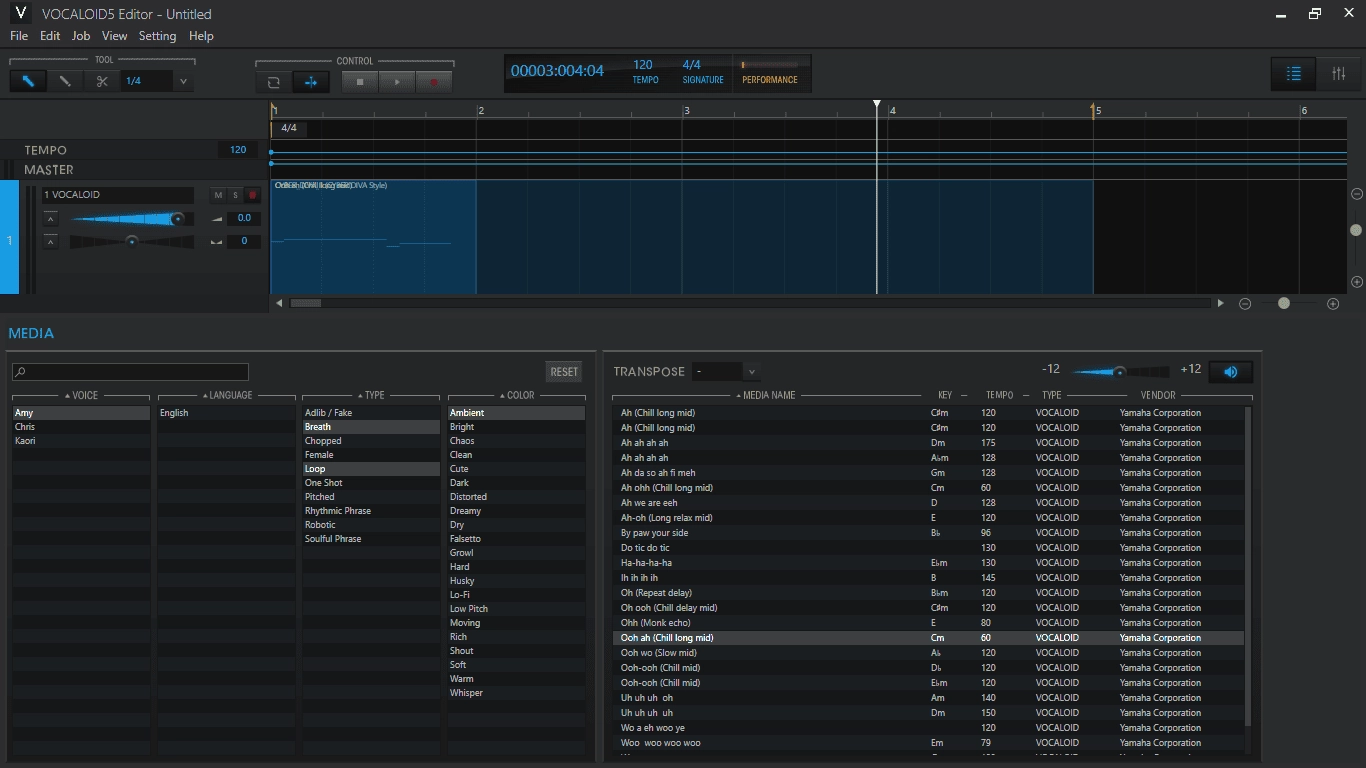Select type Rhythmic Phrase

pos(371,511)
